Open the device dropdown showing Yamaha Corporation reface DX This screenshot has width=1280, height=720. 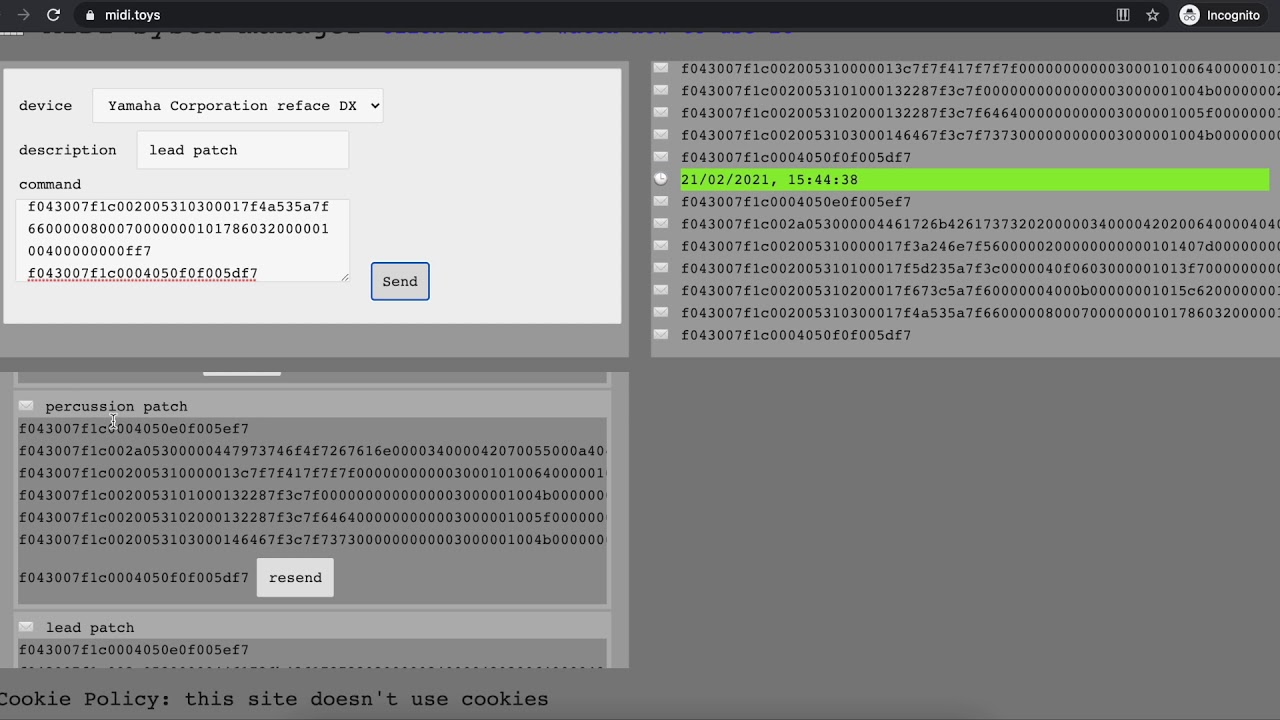point(238,105)
